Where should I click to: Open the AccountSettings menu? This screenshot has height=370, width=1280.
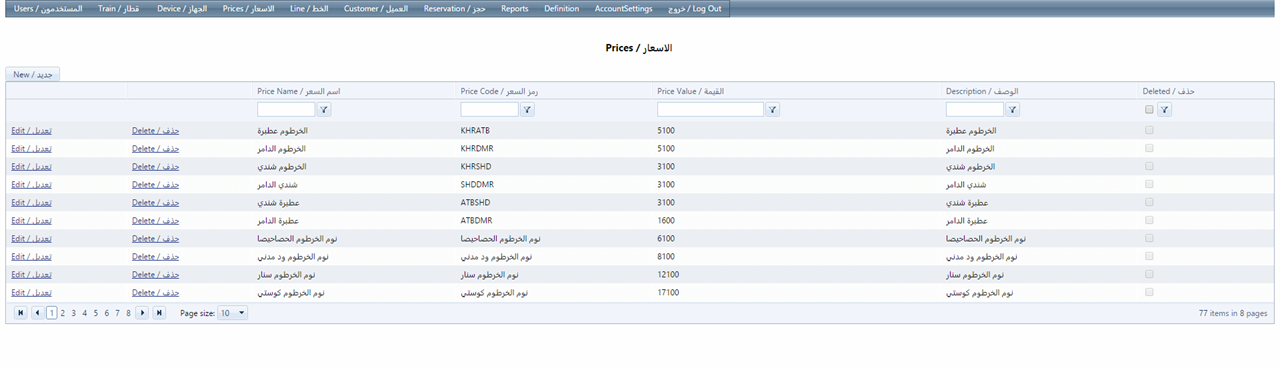[624, 8]
